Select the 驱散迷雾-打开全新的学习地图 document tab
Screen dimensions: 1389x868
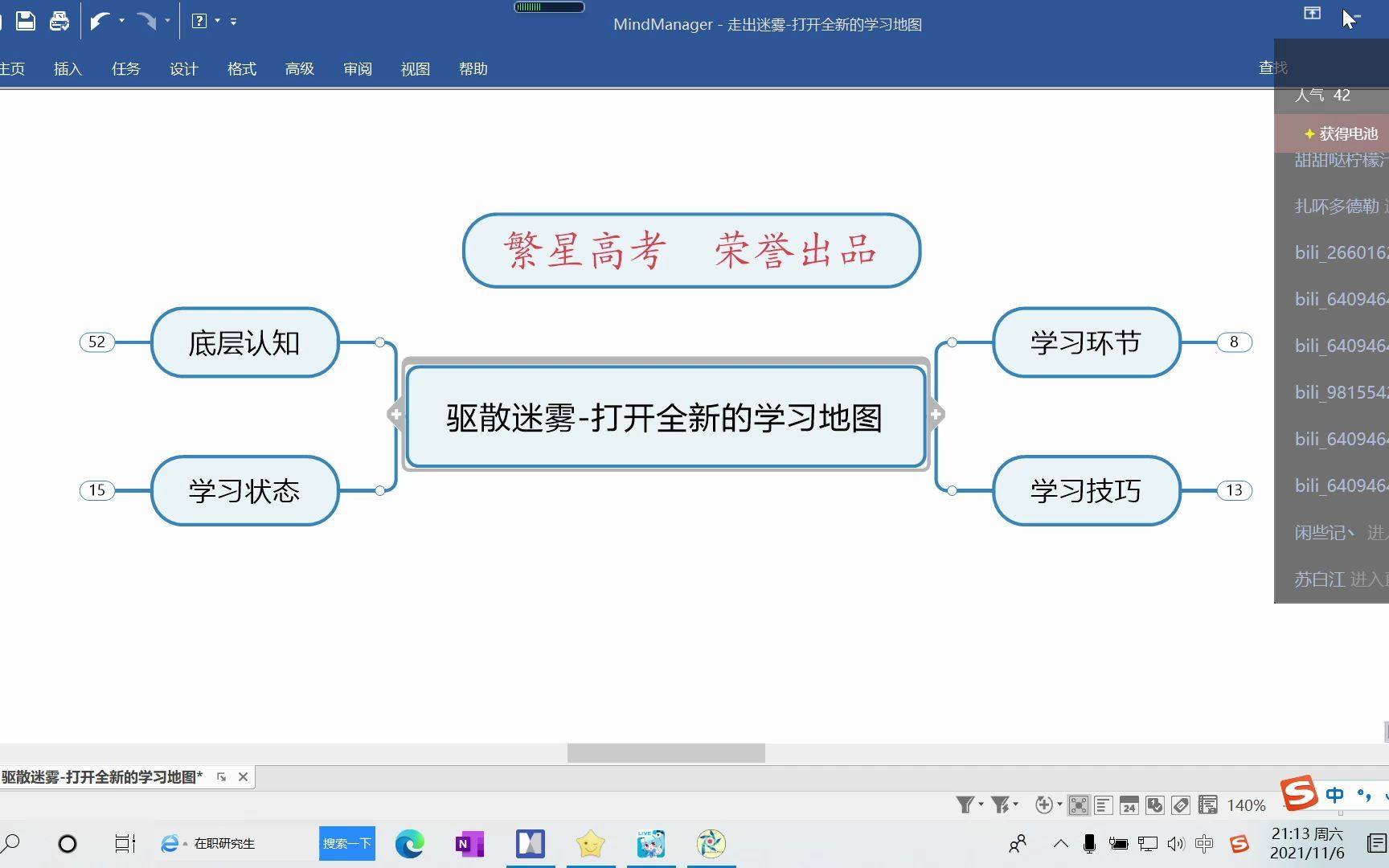point(102,777)
